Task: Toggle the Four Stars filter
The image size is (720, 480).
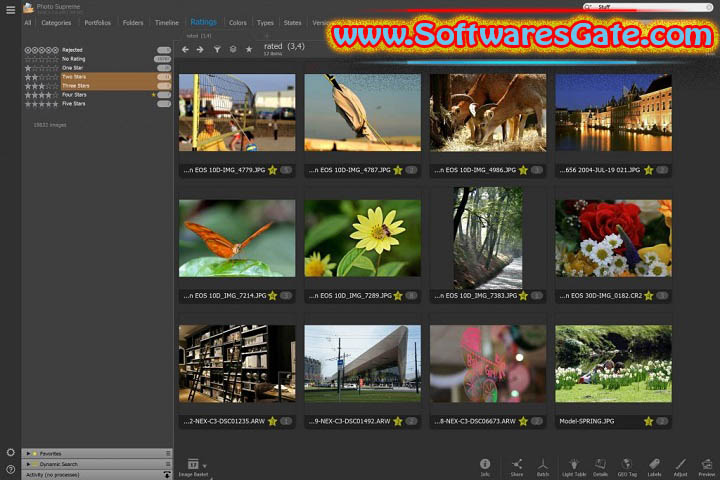Action: [97, 95]
